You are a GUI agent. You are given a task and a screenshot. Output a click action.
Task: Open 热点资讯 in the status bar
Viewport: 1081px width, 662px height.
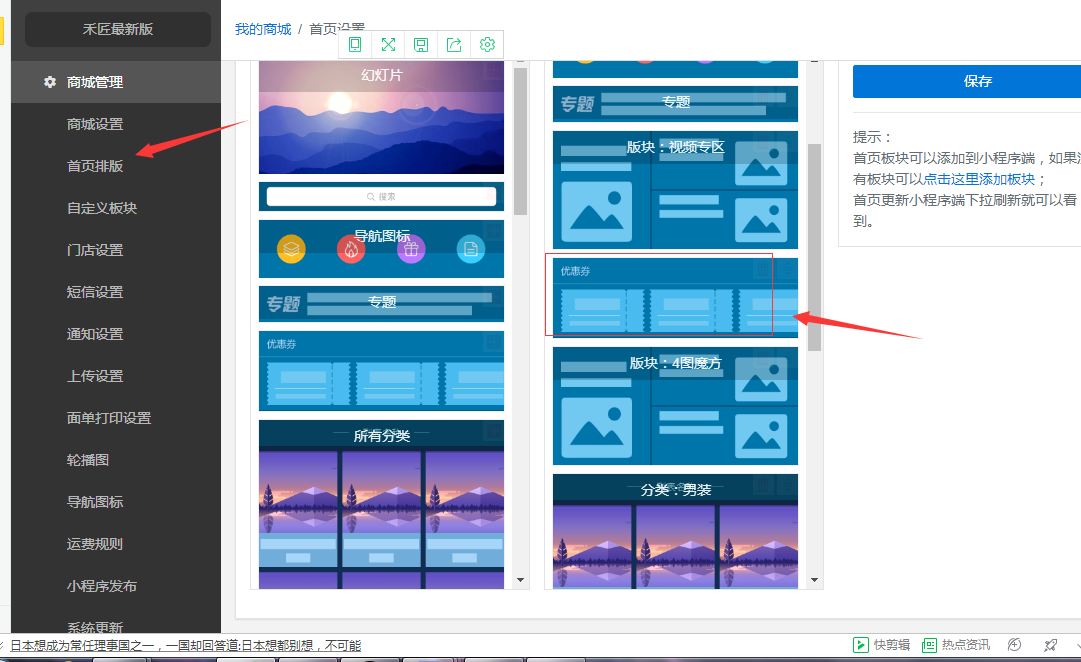(x=956, y=645)
